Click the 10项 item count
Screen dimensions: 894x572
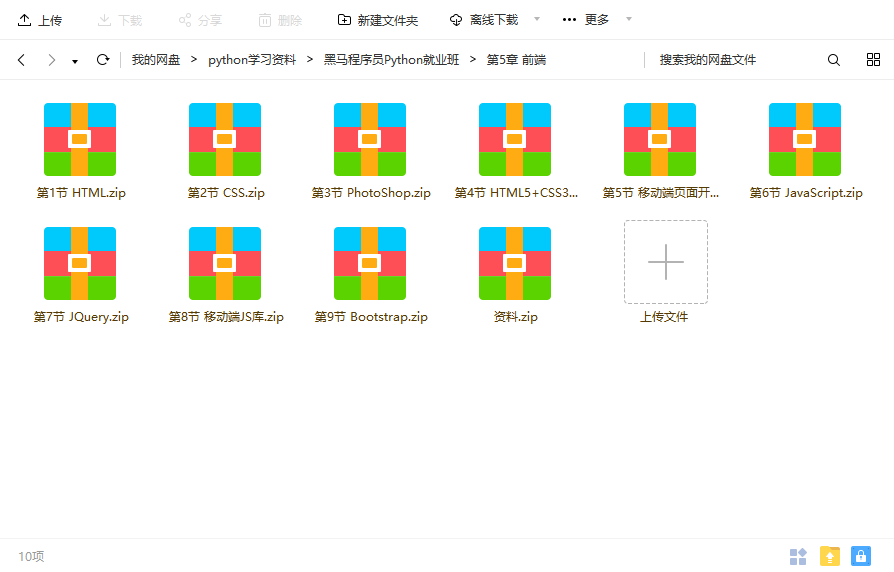31,556
